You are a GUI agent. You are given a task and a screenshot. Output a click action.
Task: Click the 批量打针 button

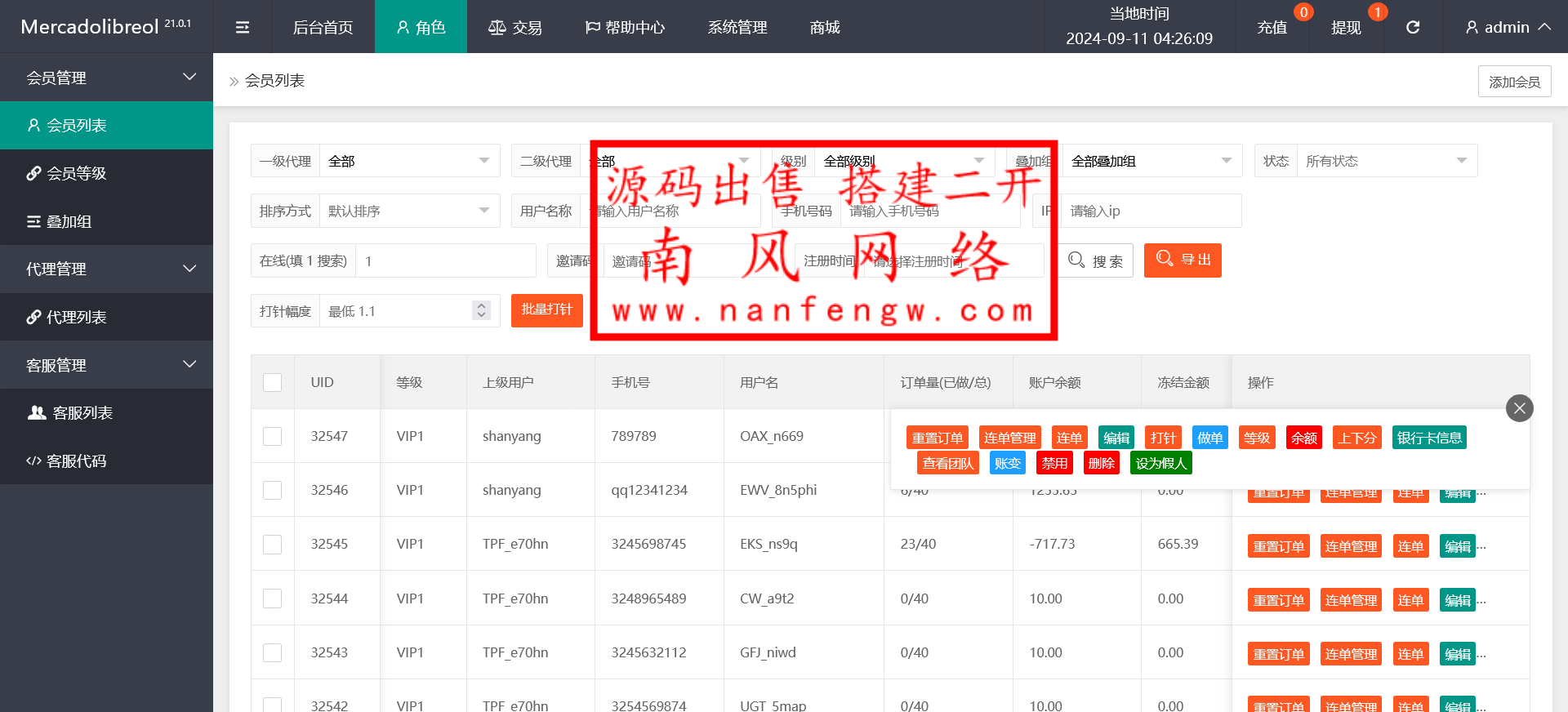546,310
